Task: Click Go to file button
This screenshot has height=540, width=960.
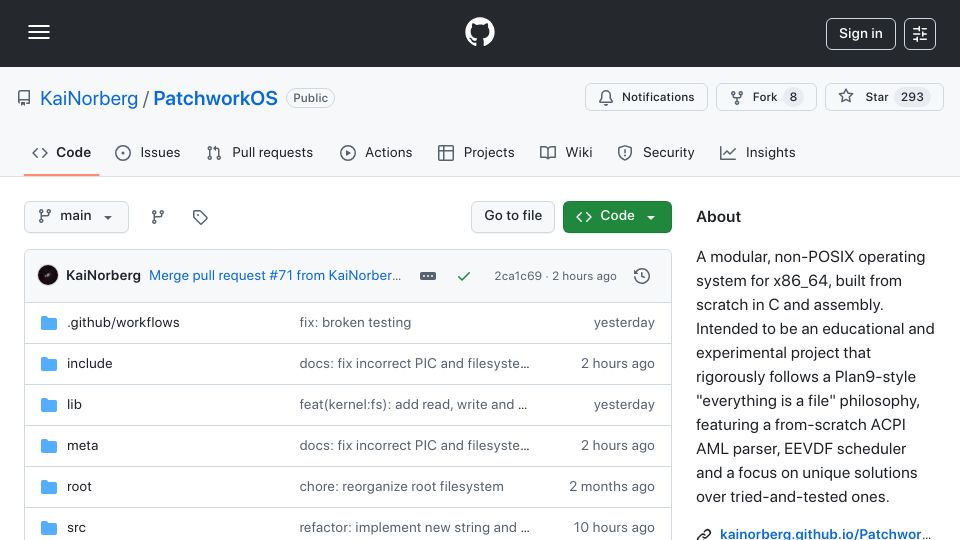Action: coord(512,217)
